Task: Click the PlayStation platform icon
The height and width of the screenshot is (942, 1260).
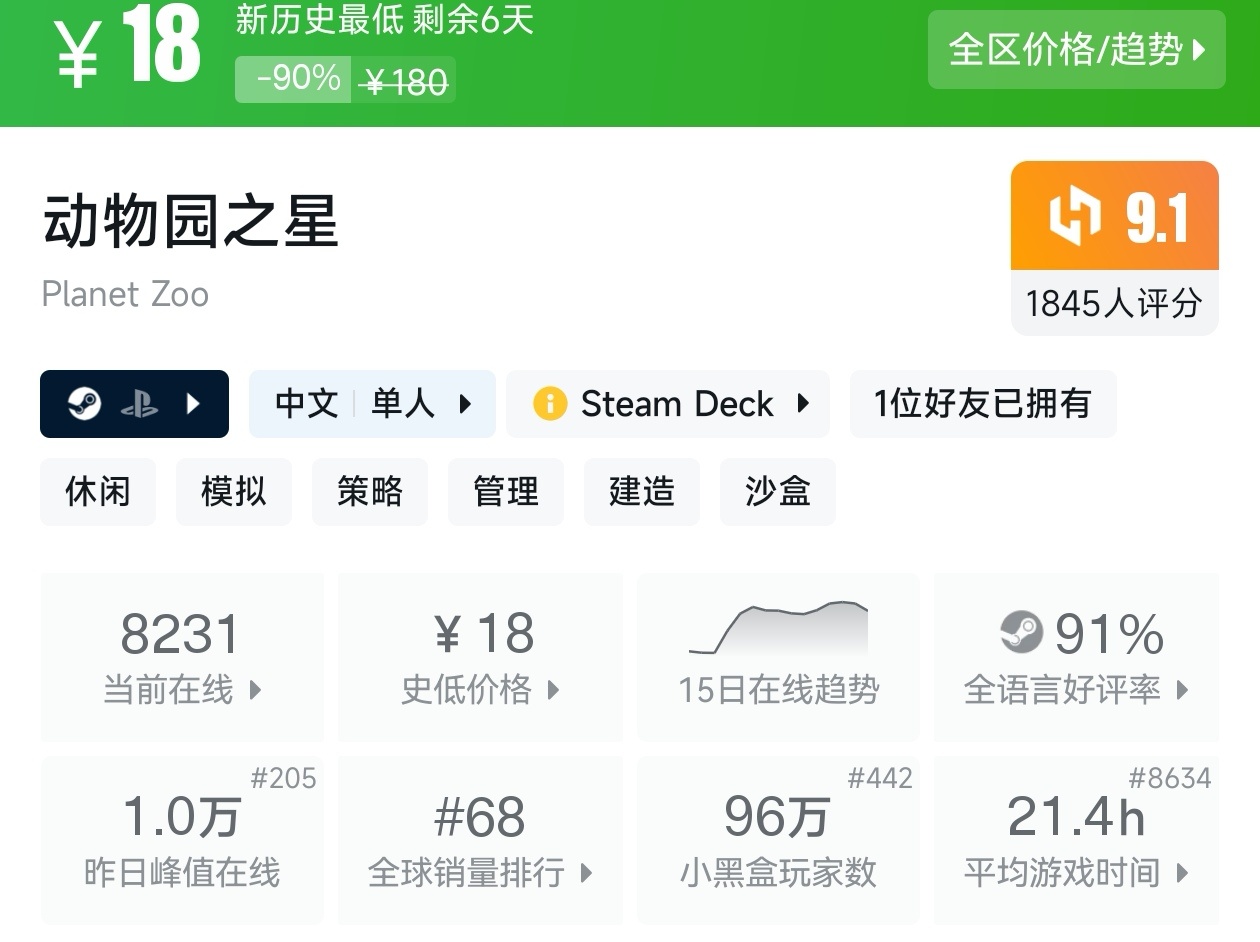Action: click(138, 404)
